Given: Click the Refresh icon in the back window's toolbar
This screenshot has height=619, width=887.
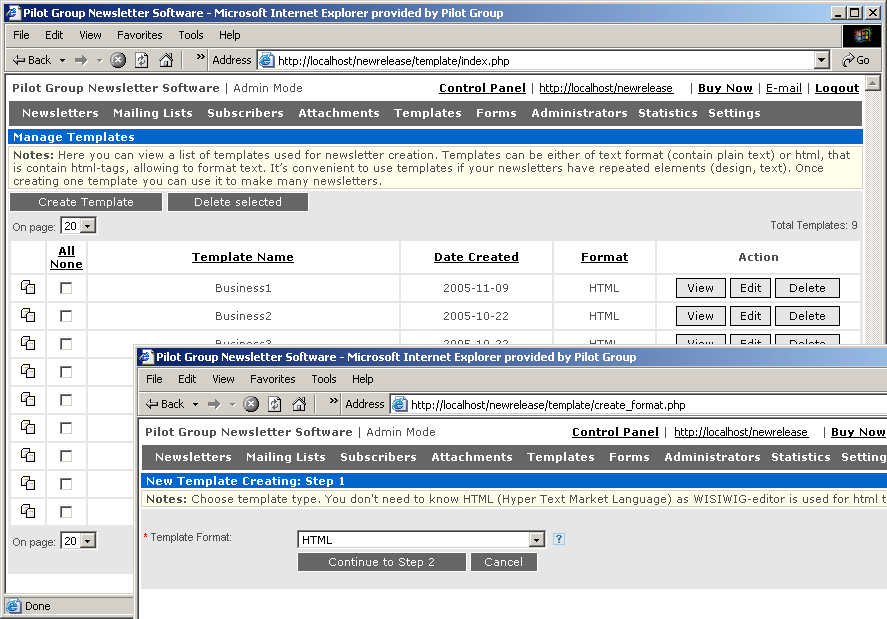Looking at the screenshot, I should [141, 60].
